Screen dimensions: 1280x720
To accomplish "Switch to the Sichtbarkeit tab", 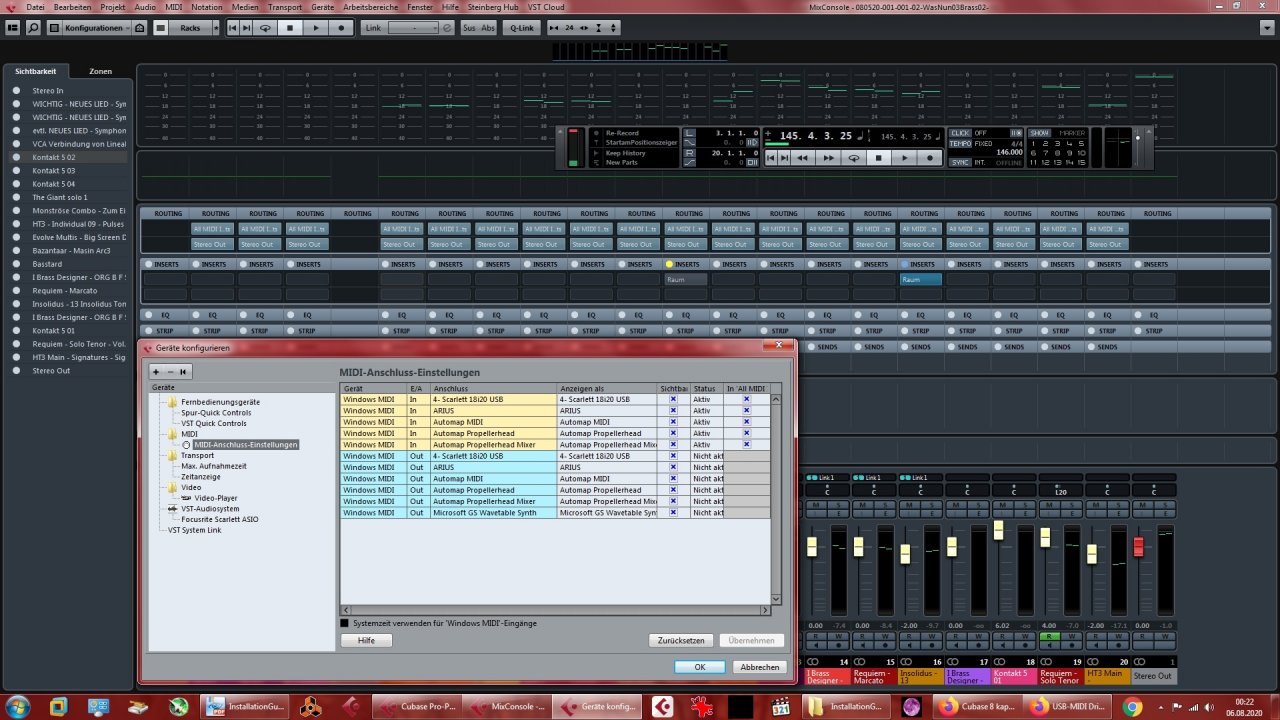I will pyautogui.click(x=36, y=72).
